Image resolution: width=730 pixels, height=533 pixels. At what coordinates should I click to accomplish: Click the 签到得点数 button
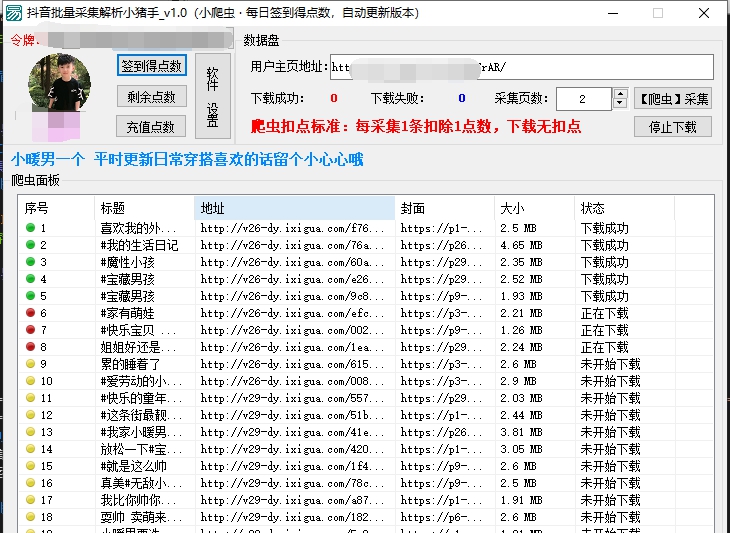152,66
